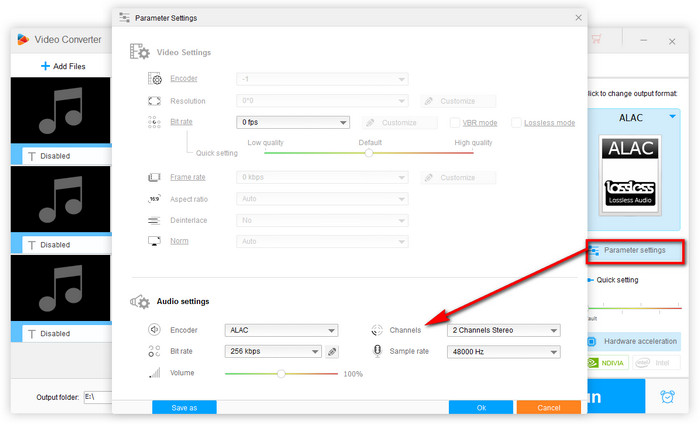Open the 2 Channels Stereo dropdown
Image resolution: width=700 pixels, height=424 pixels.
point(504,330)
